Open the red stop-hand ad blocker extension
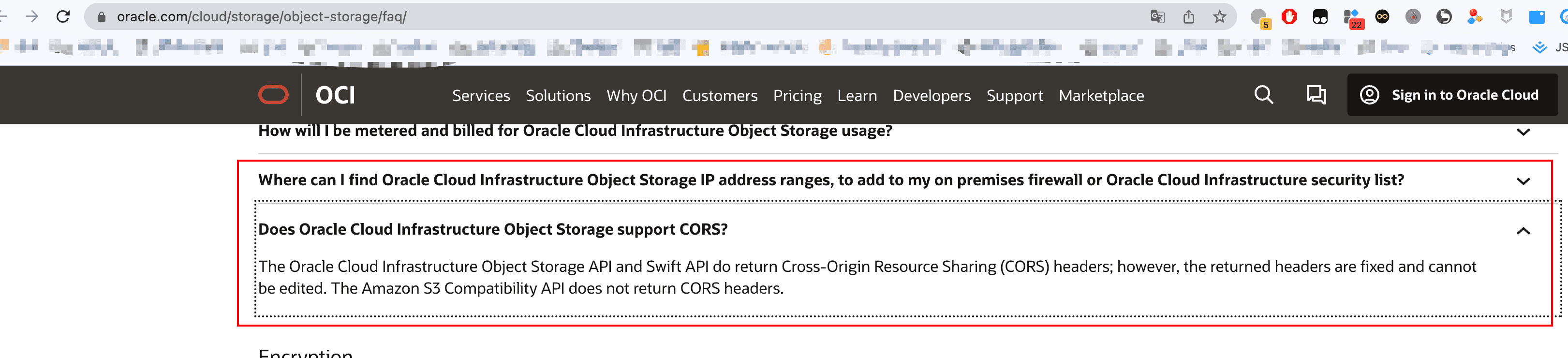Viewport: 1568px width, 358px height. [x=1288, y=16]
